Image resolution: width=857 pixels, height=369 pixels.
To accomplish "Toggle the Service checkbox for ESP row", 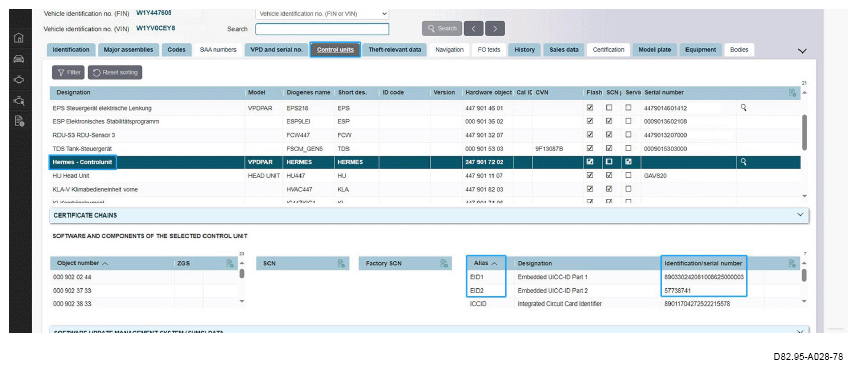I will click(x=628, y=121).
